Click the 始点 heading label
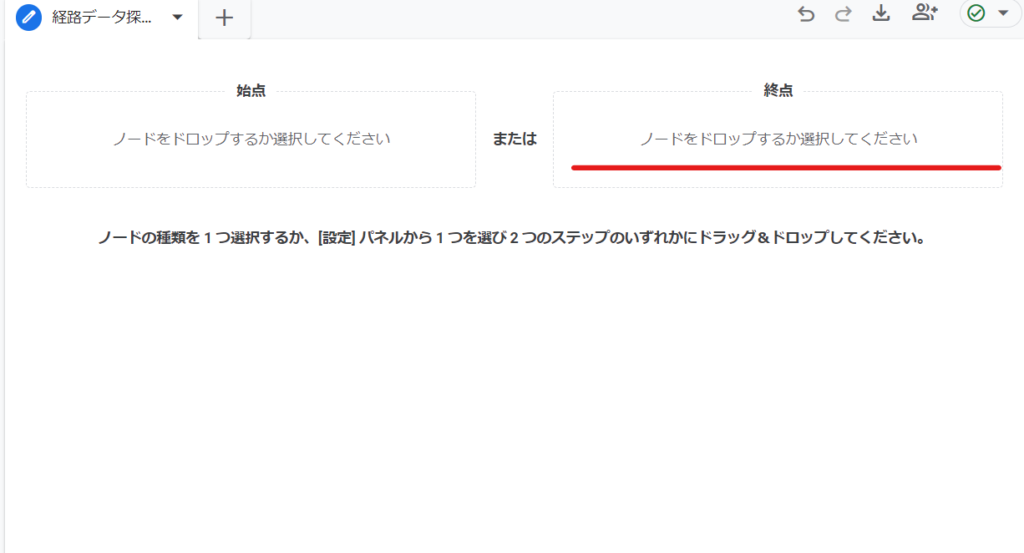Viewport: 1024px width, 553px height. click(251, 91)
